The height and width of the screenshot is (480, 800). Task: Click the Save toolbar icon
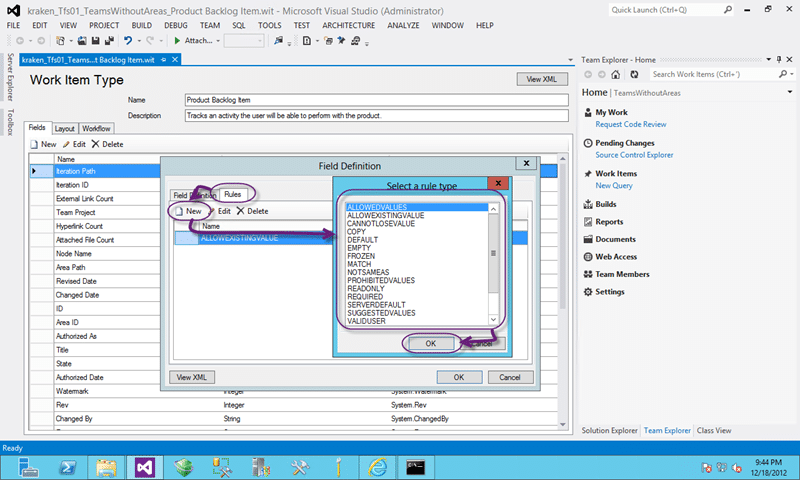click(x=95, y=41)
